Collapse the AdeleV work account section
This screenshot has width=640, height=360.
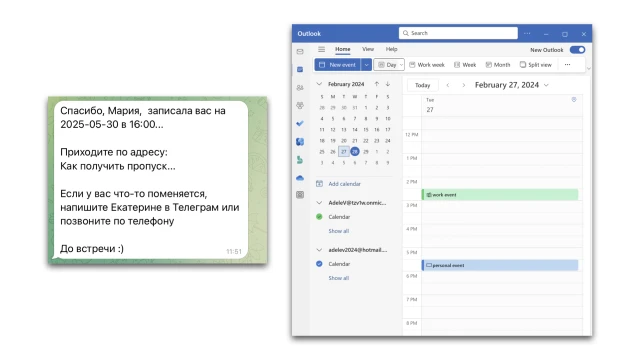[x=319, y=202]
